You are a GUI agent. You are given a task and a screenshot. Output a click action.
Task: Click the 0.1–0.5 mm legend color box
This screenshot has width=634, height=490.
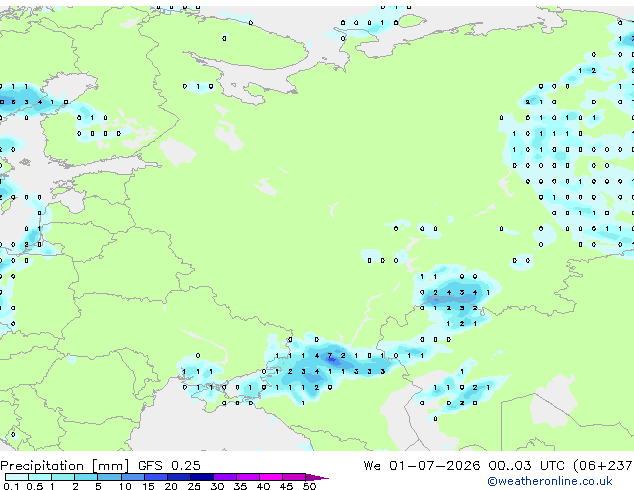(17, 477)
